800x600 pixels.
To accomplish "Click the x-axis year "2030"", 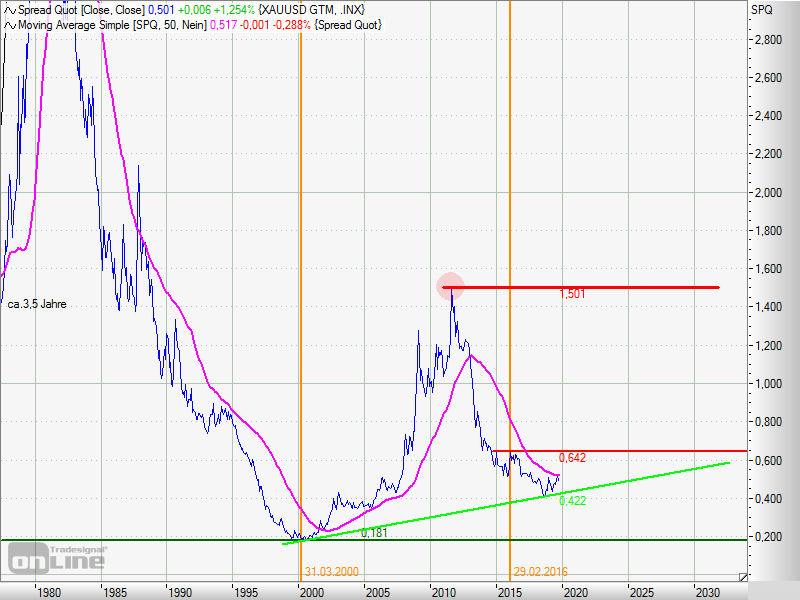I will tap(708, 593).
